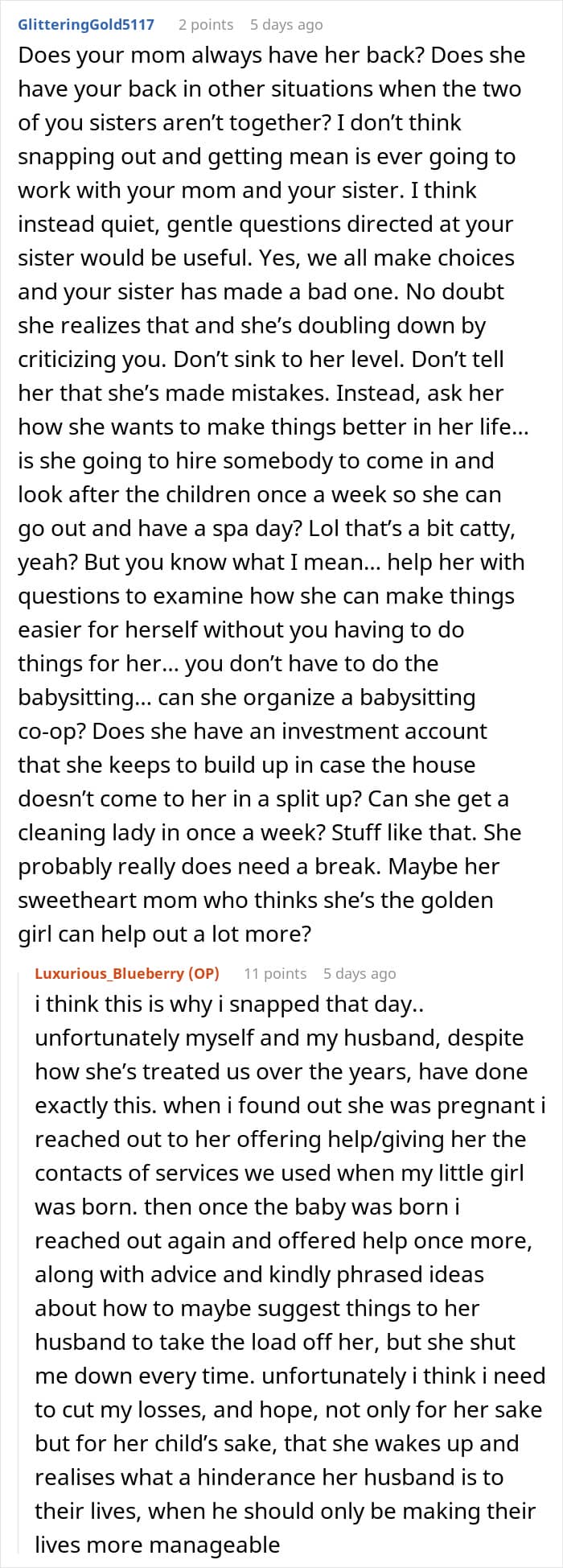Click the timestamp beside "2 points"
Viewport: 563px width, 1568px height.
click(x=286, y=25)
